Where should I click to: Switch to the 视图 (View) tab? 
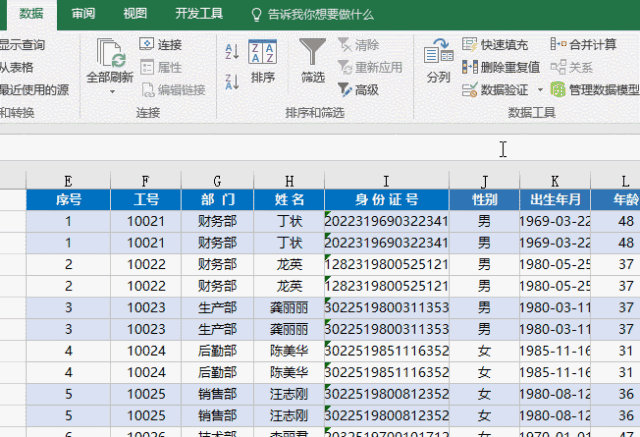click(x=135, y=14)
